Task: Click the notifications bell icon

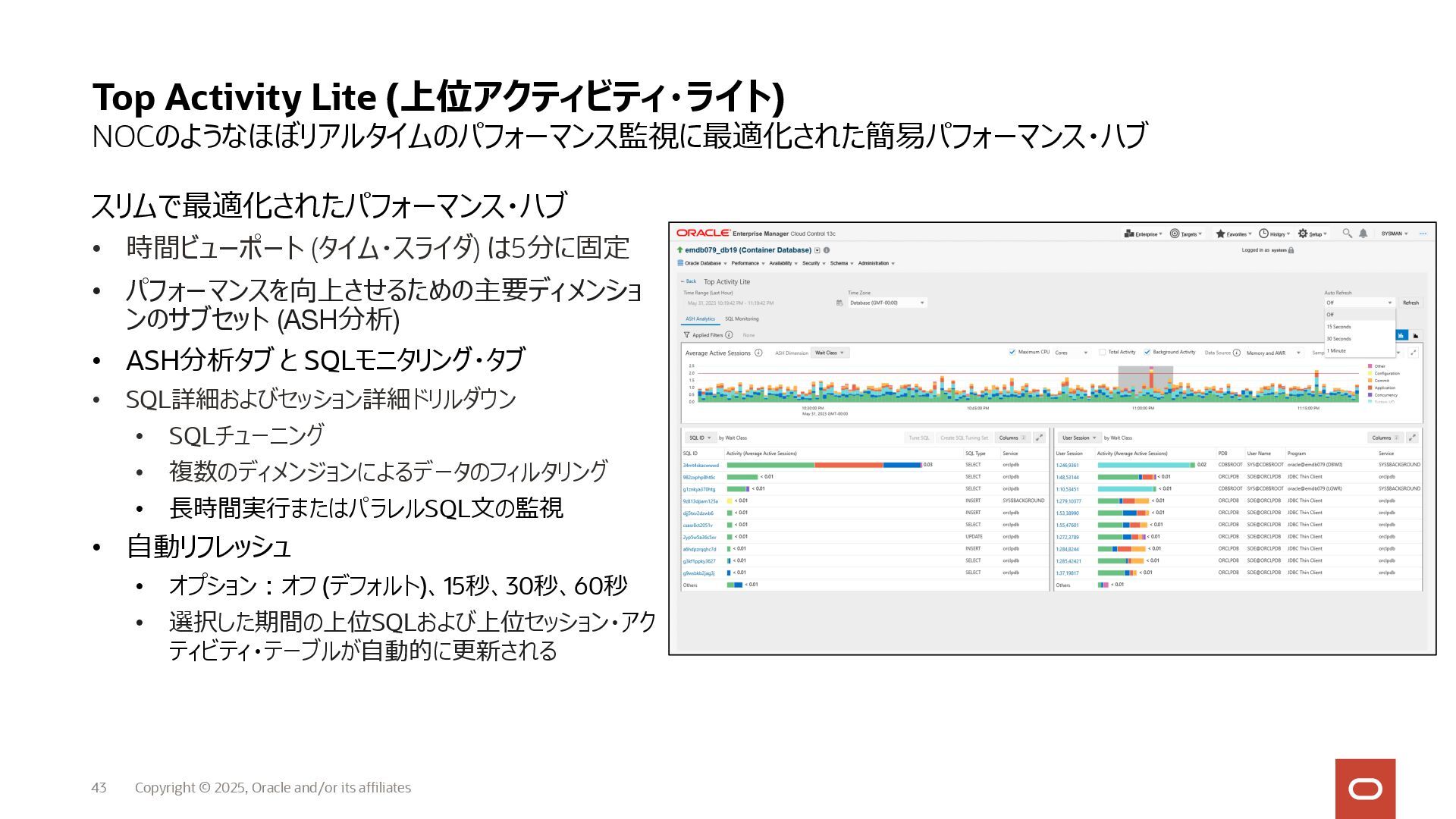Action: click(x=1363, y=234)
